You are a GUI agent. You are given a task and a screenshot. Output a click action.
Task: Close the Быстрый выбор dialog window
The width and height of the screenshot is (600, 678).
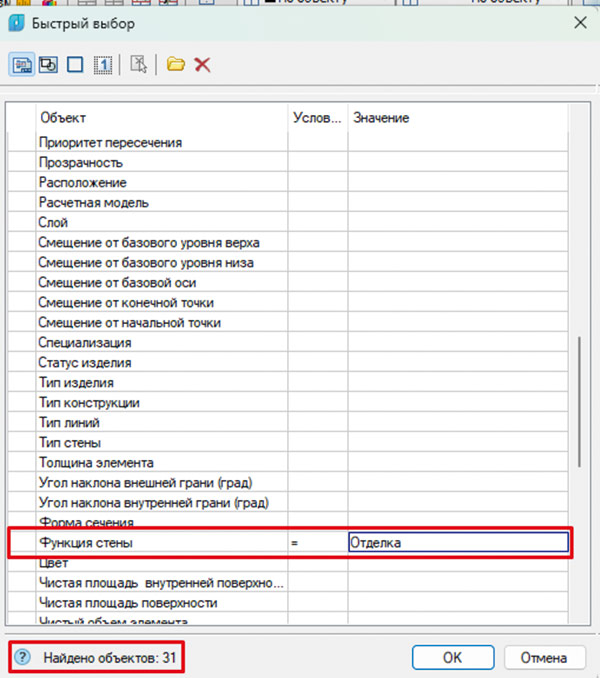point(581,22)
